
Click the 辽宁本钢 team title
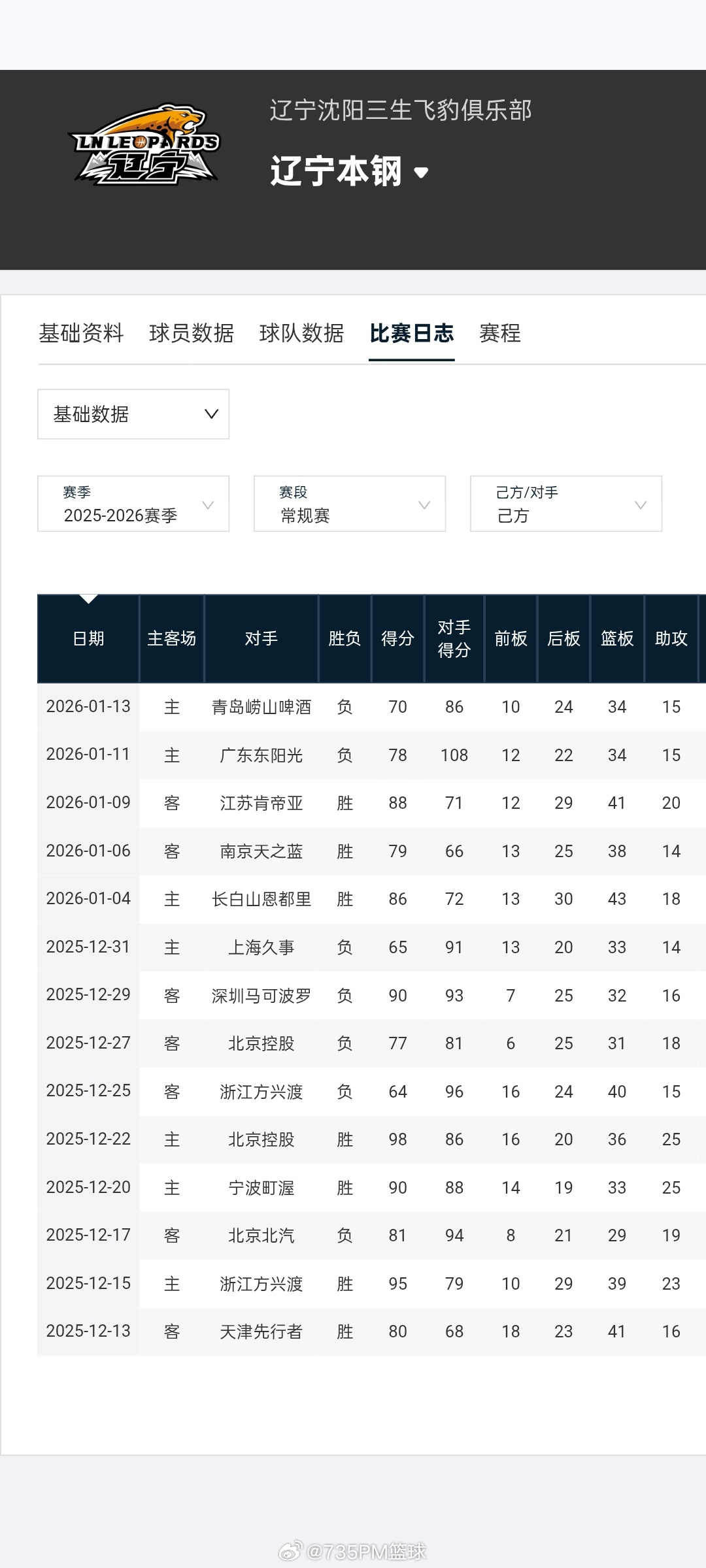tap(336, 171)
